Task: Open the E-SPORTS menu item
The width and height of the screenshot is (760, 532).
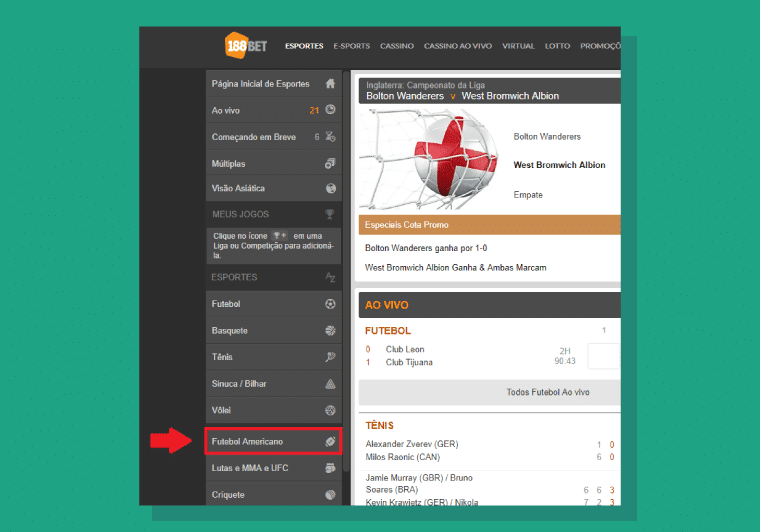Action: 351,46
